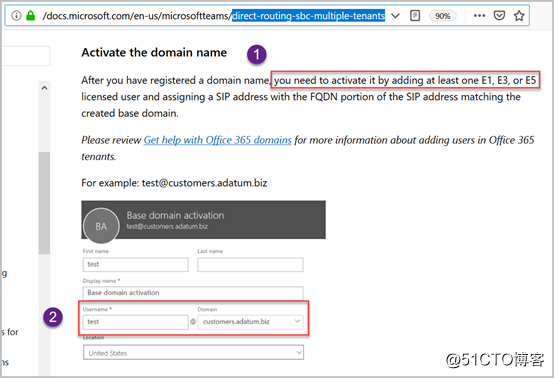
Task: Click the 'Base domain activation' header title
Action: click(x=175, y=215)
